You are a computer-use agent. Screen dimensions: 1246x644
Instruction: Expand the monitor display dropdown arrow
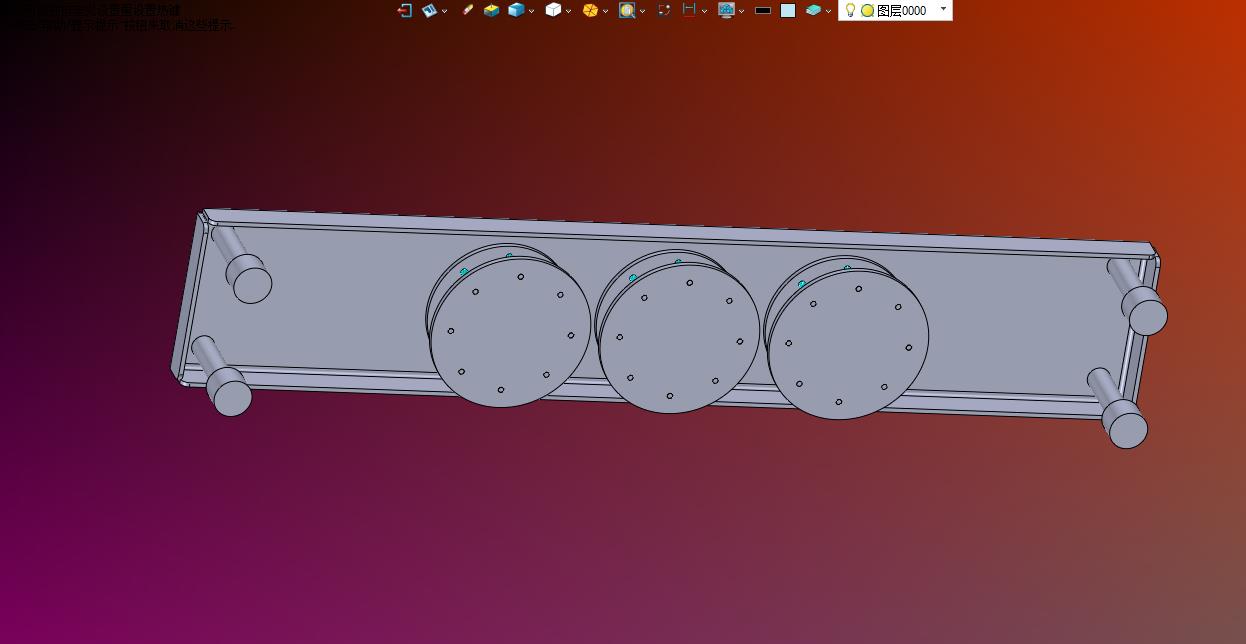coord(741,11)
